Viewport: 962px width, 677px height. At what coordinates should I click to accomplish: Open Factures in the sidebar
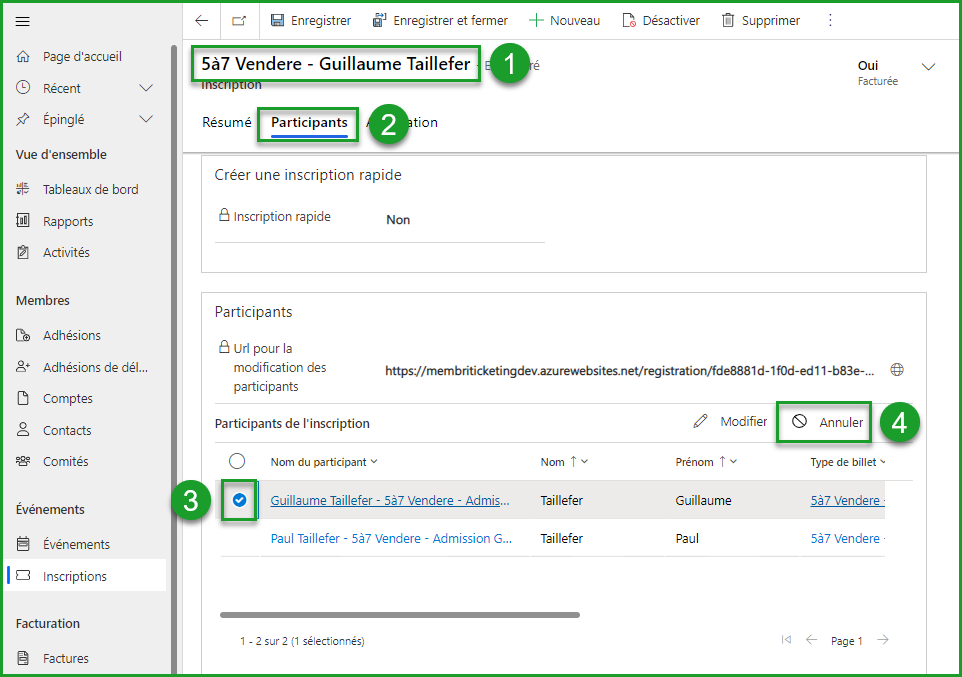pyautogui.click(x=66, y=658)
